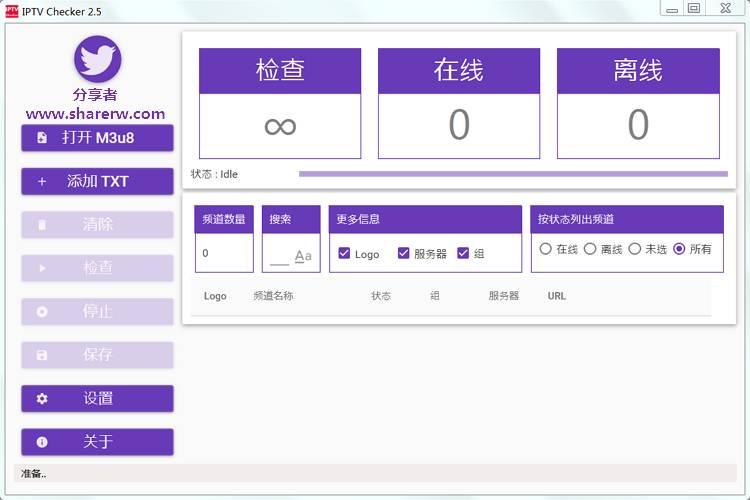Click the stop icon on 停止

(x=42, y=311)
